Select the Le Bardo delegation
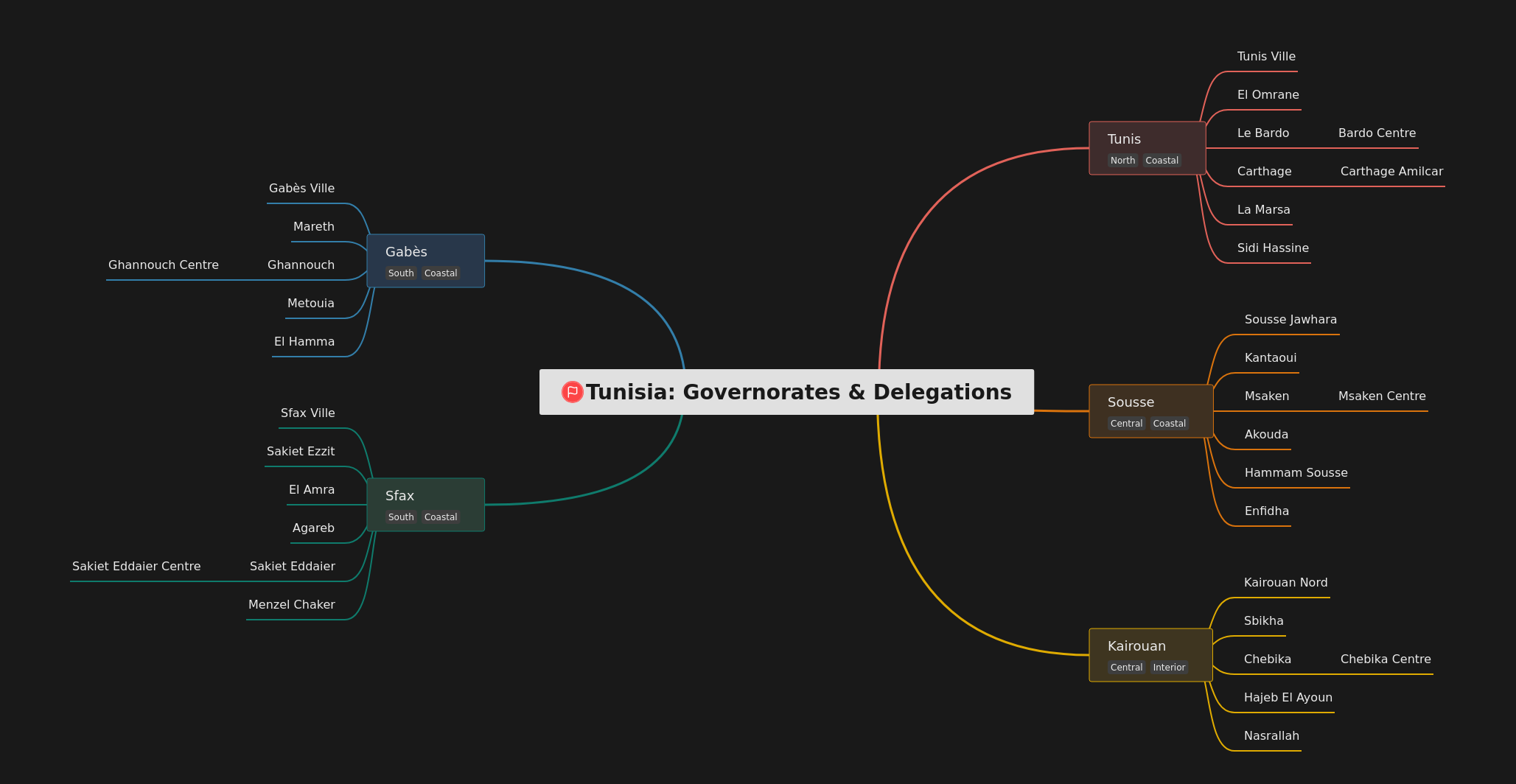 coord(1263,133)
